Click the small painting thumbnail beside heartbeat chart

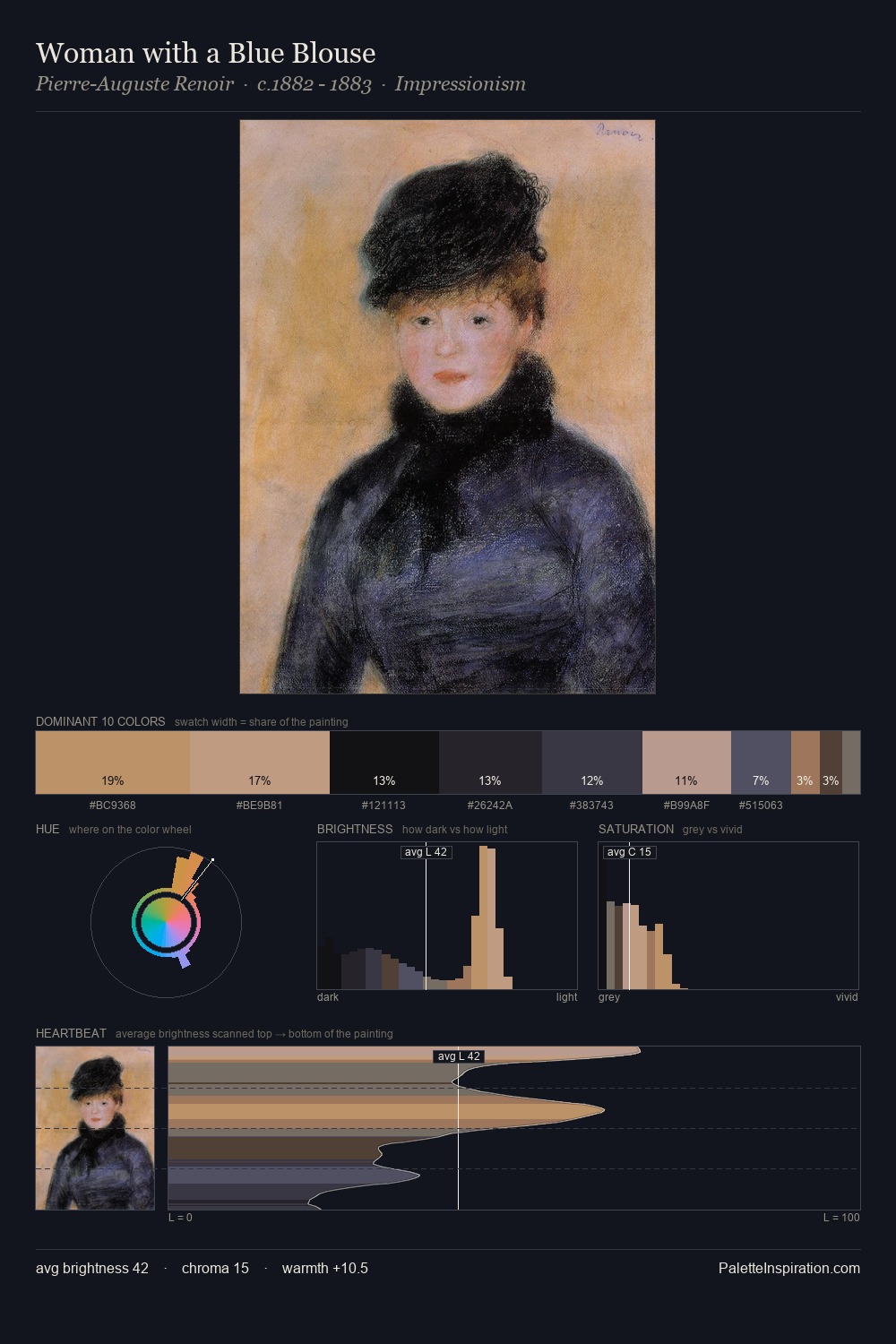(95, 1128)
